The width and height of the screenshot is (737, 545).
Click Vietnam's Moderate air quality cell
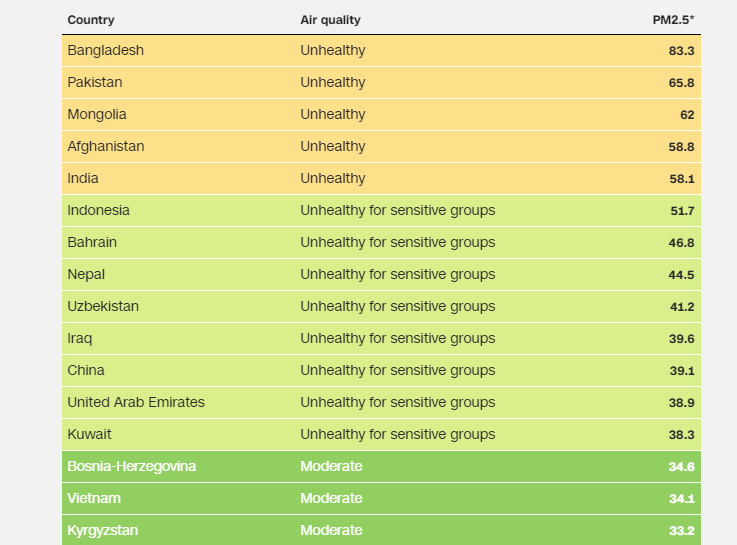331,498
